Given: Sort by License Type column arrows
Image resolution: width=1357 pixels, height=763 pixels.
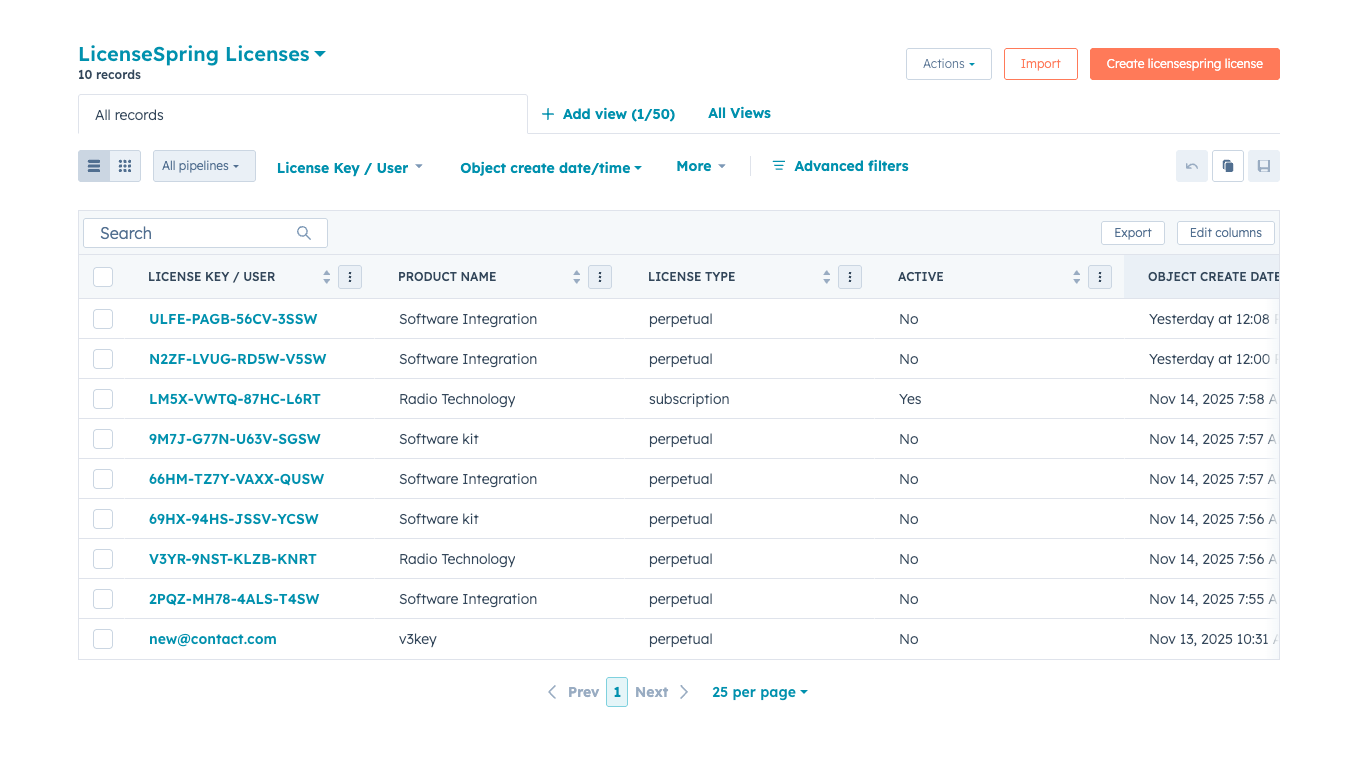Looking at the screenshot, I should coord(826,277).
